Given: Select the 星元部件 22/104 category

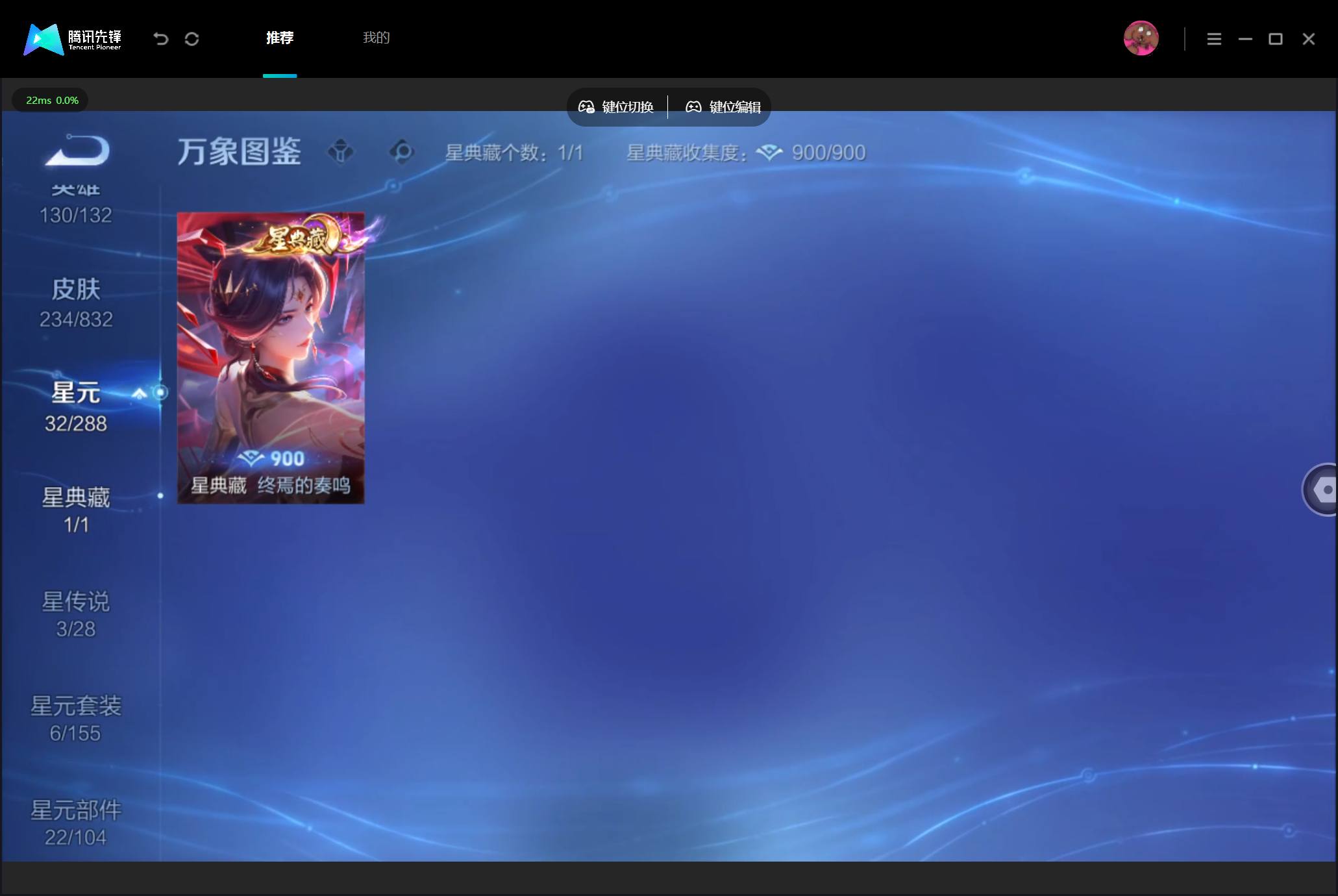Looking at the screenshot, I should tap(76, 823).
